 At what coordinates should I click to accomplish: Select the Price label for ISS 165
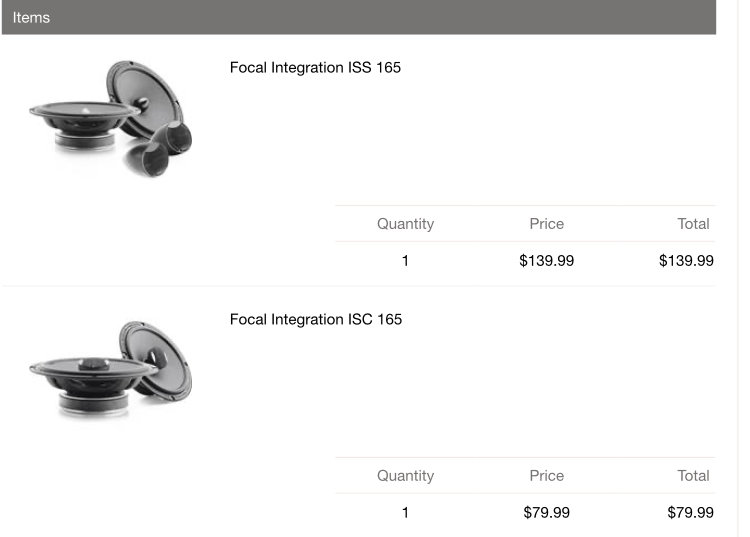(546, 224)
